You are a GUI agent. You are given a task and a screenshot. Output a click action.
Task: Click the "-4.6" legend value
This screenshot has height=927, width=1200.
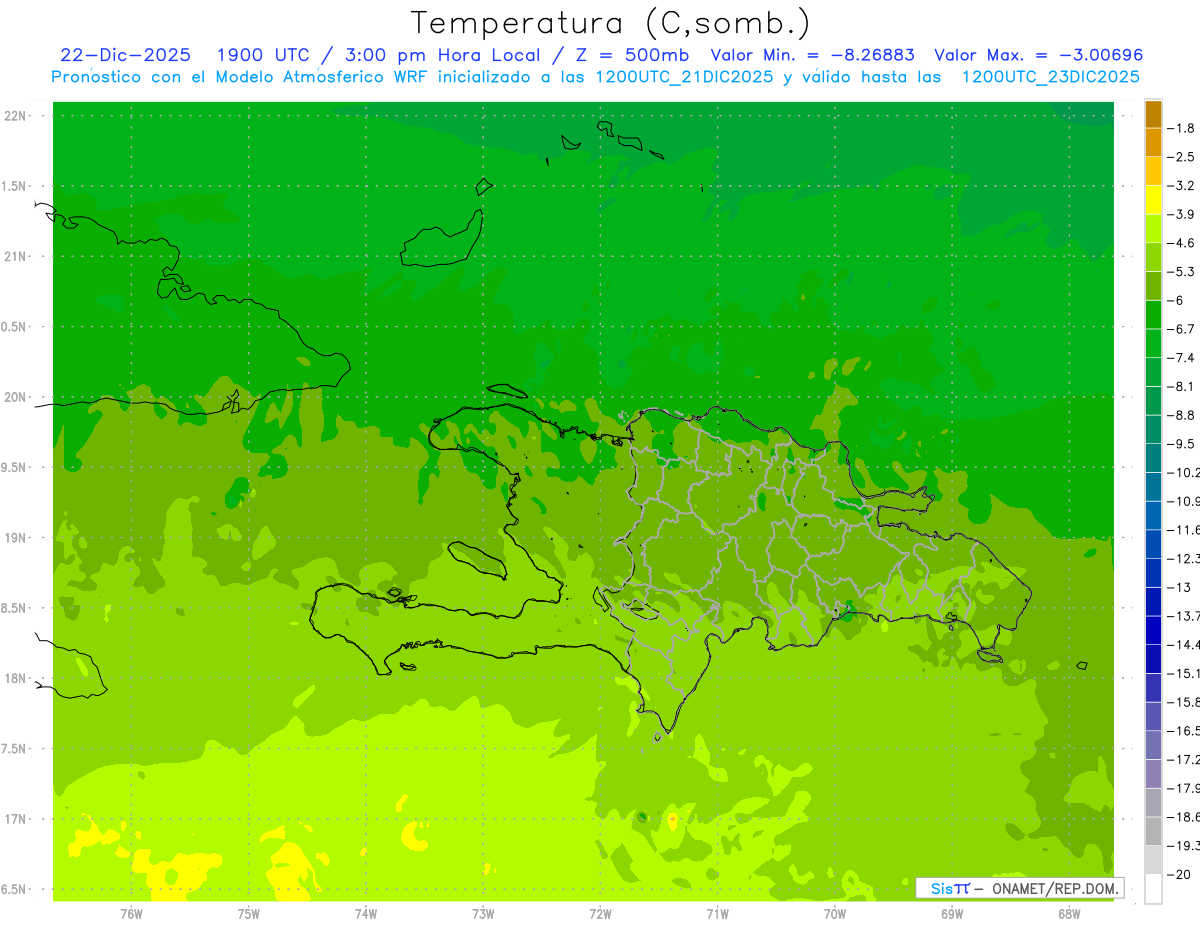pos(1183,243)
